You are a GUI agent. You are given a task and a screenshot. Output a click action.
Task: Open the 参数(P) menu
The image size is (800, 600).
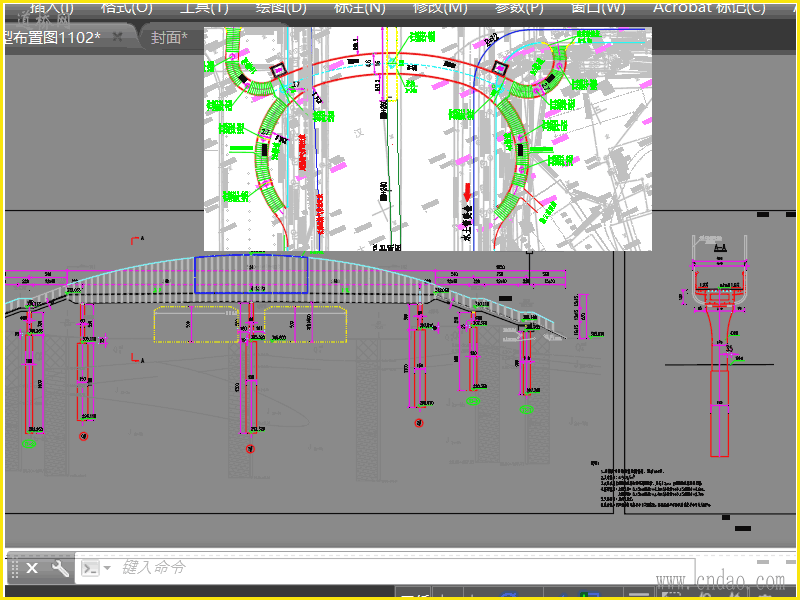click(519, 7)
